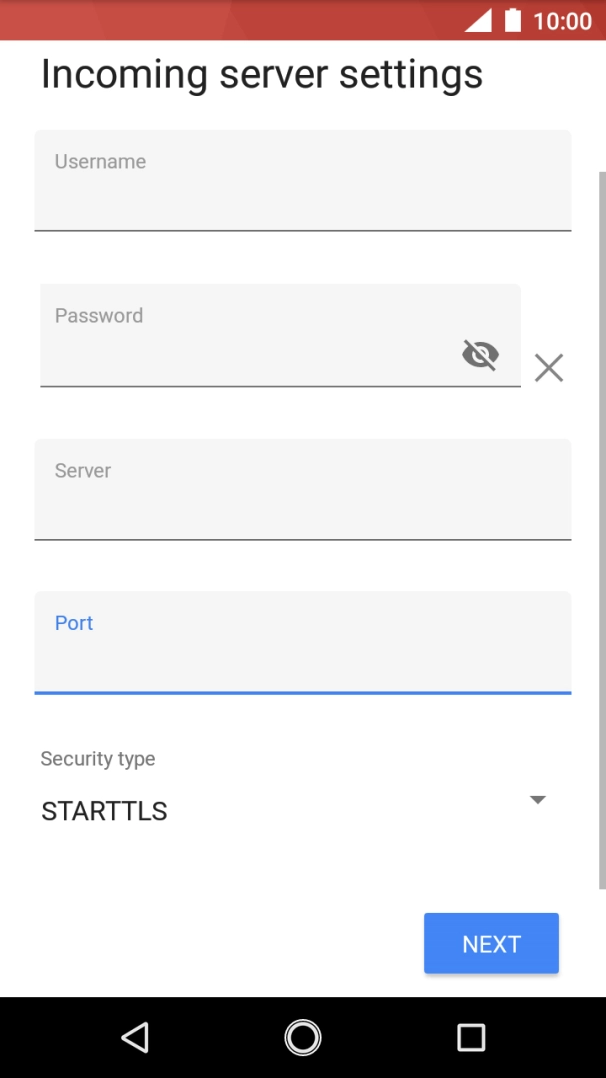
Task: Tap the Security type label
Action: (97, 758)
